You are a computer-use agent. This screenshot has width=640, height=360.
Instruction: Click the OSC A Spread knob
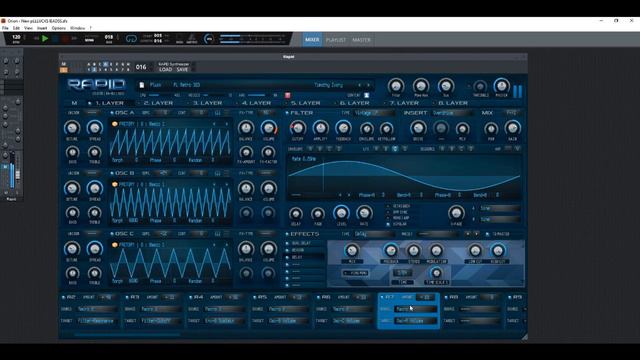coord(95,128)
